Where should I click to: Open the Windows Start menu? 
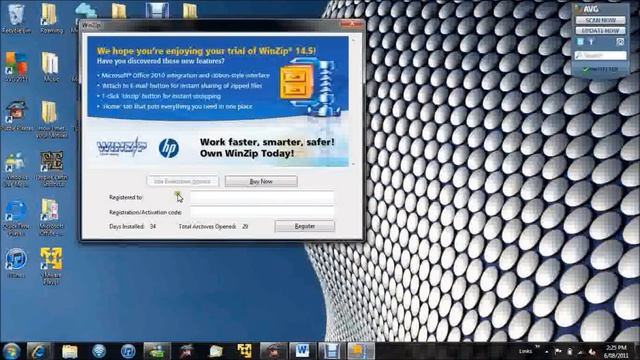(11, 351)
